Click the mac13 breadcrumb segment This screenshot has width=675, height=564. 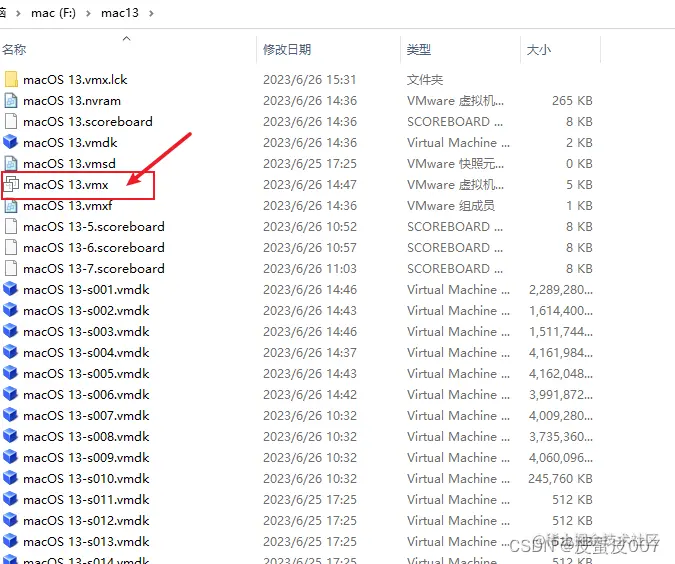coord(120,13)
